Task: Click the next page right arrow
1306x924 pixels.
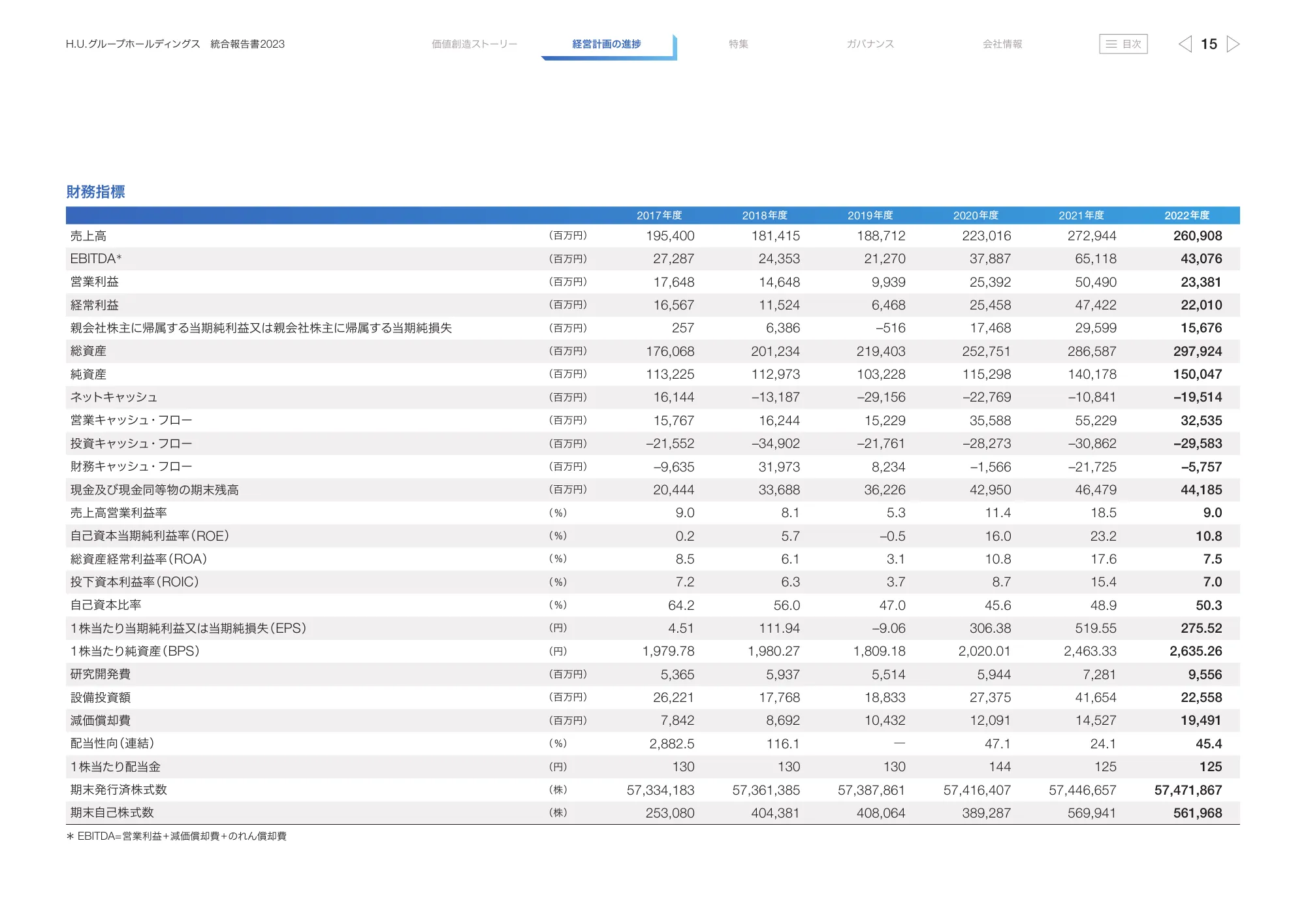Action: (1233, 44)
